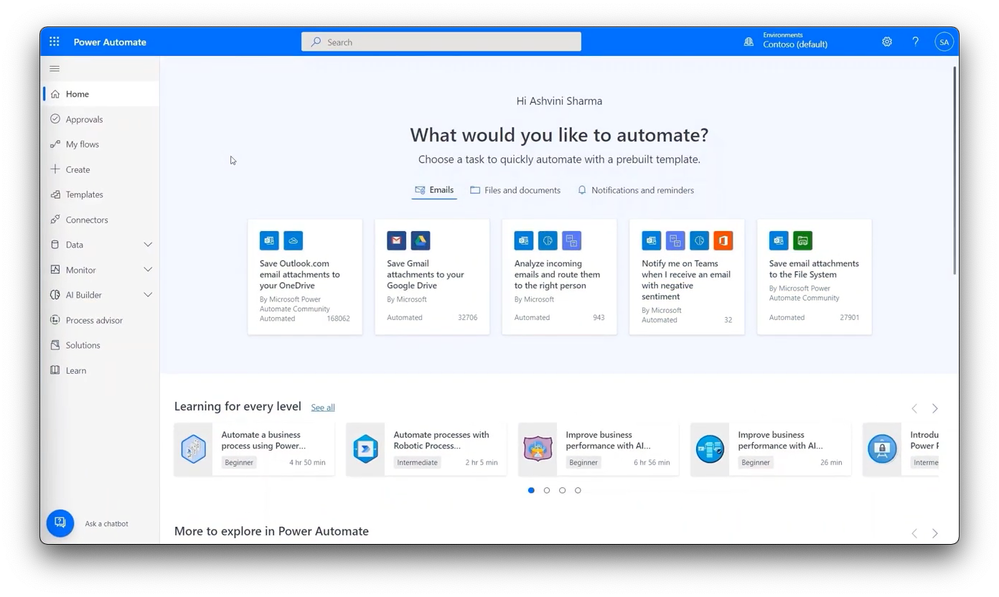Select the Files and documents tab
The width and height of the screenshot is (999, 597).
[x=515, y=190]
